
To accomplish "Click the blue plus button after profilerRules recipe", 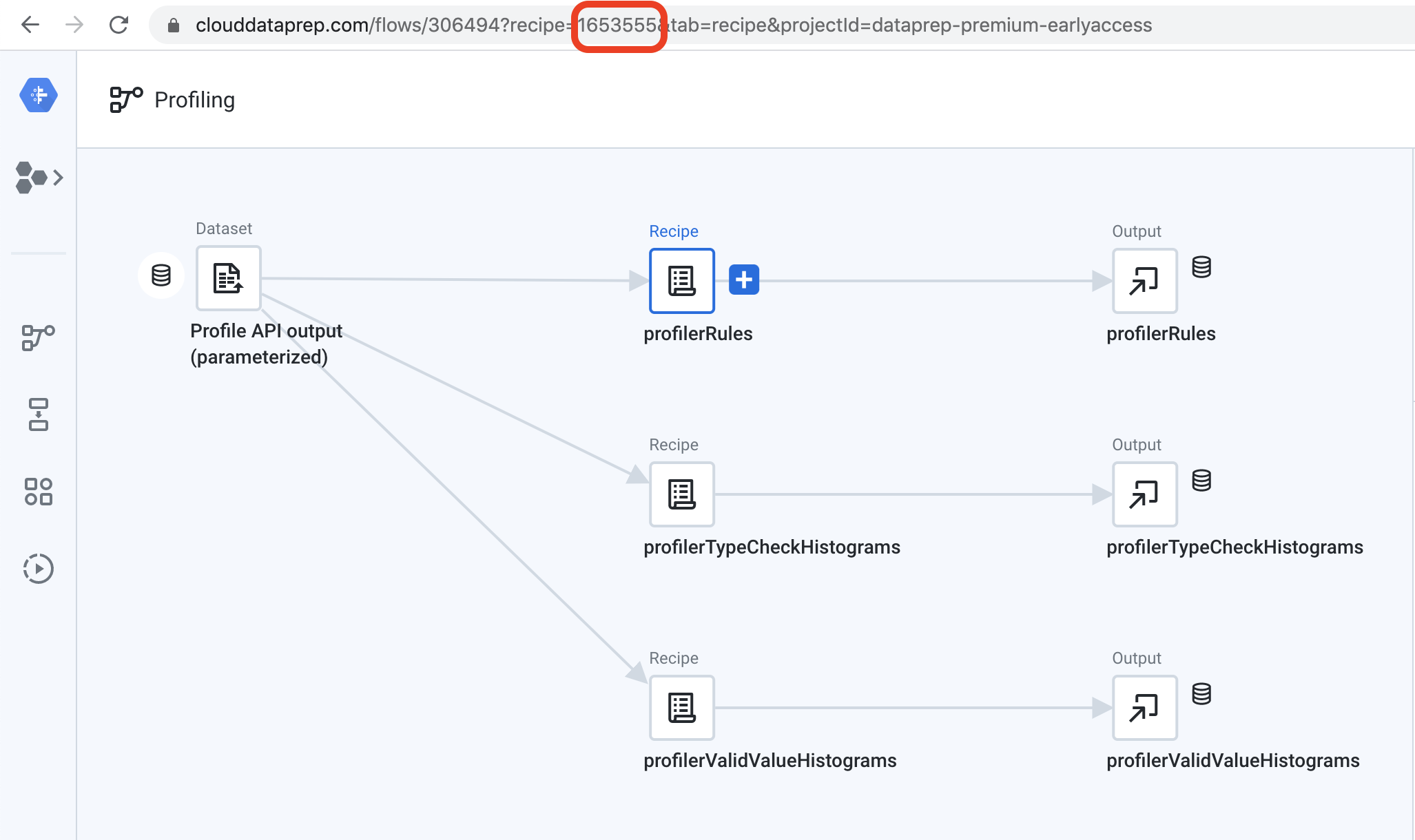I will click(744, 280).
